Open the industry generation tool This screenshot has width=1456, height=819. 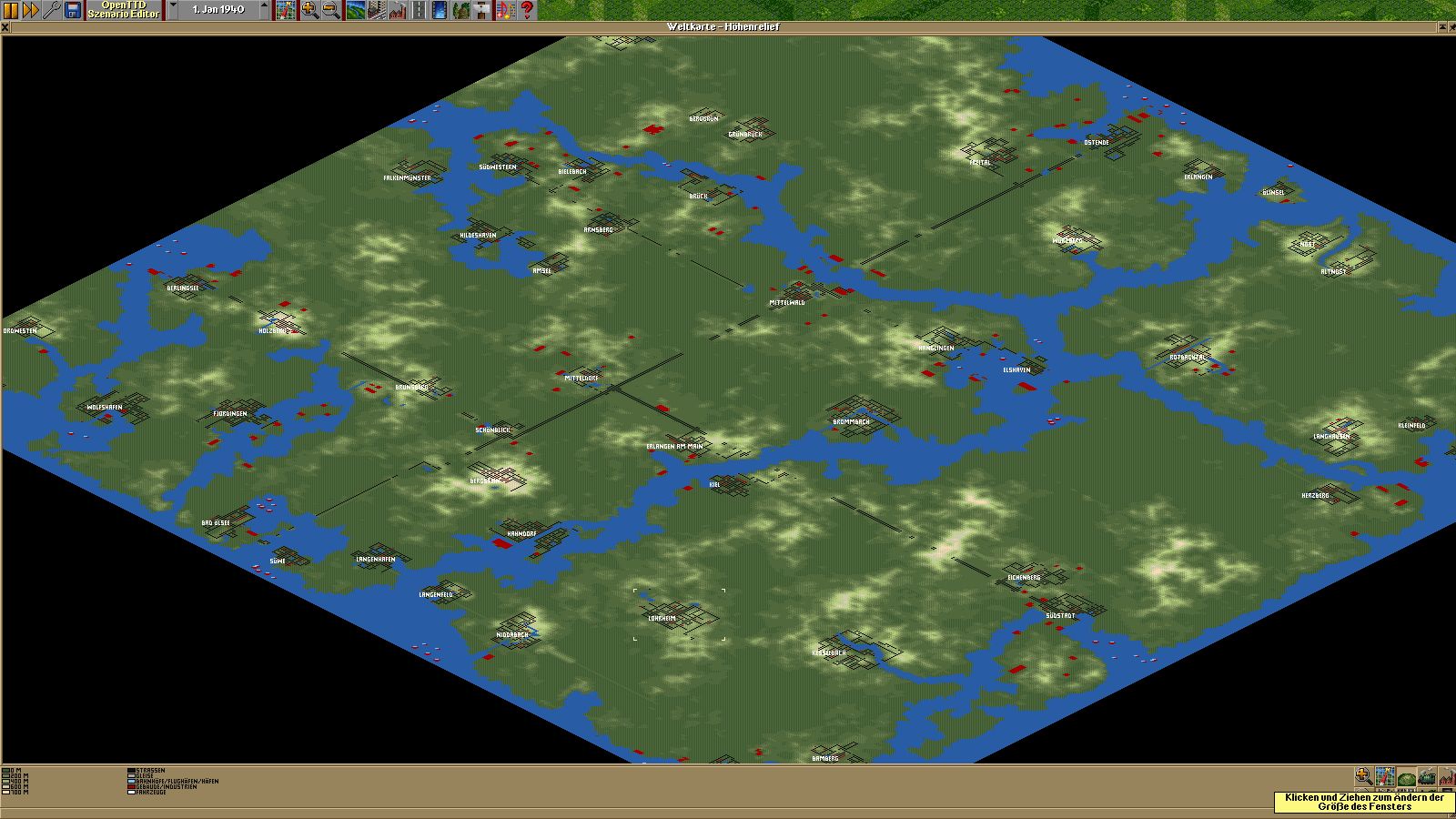(398, 10)
